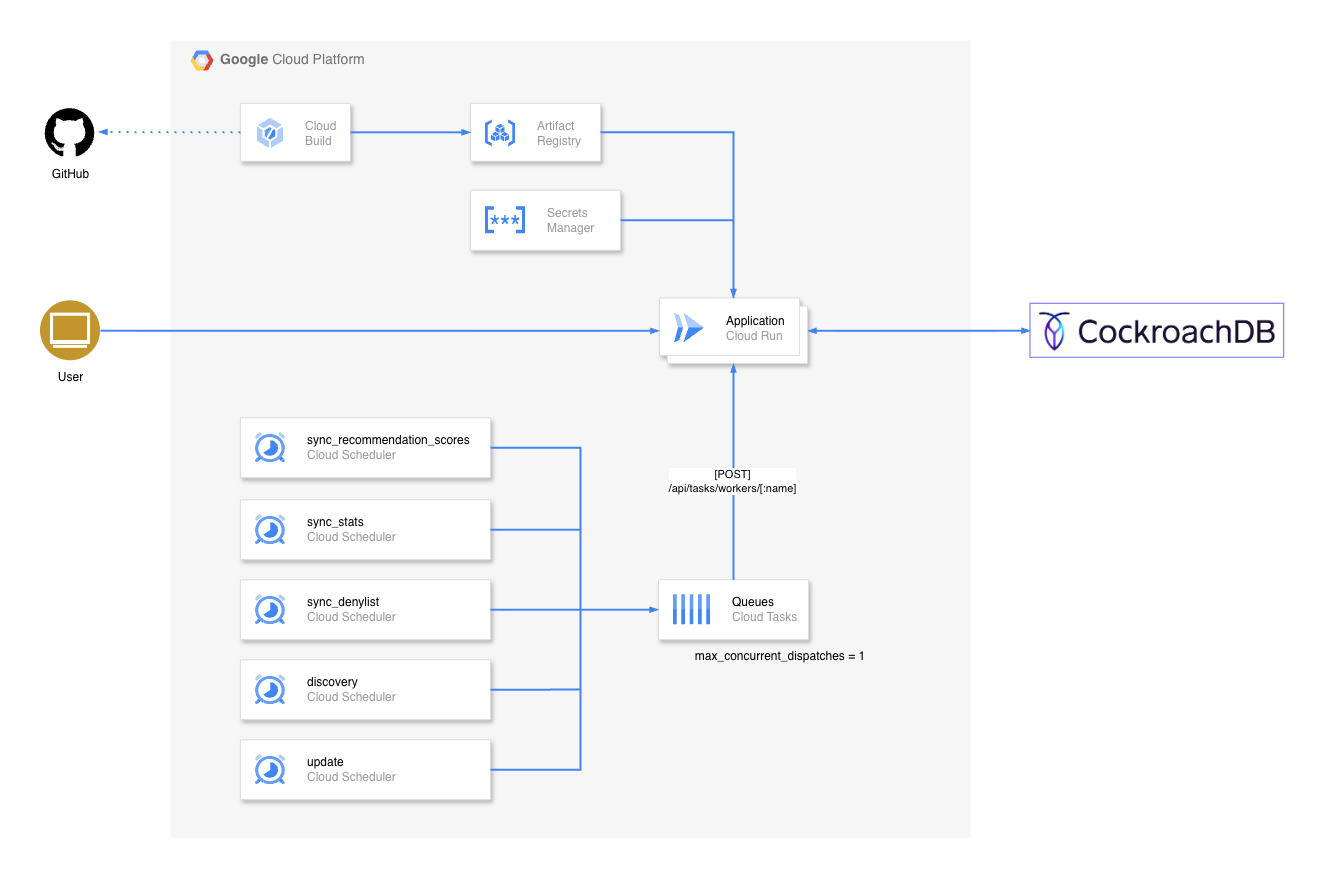Select the [POST] /api/tasks/workers label
Viewport: 1324px width, 878px height.
point(732,481)
